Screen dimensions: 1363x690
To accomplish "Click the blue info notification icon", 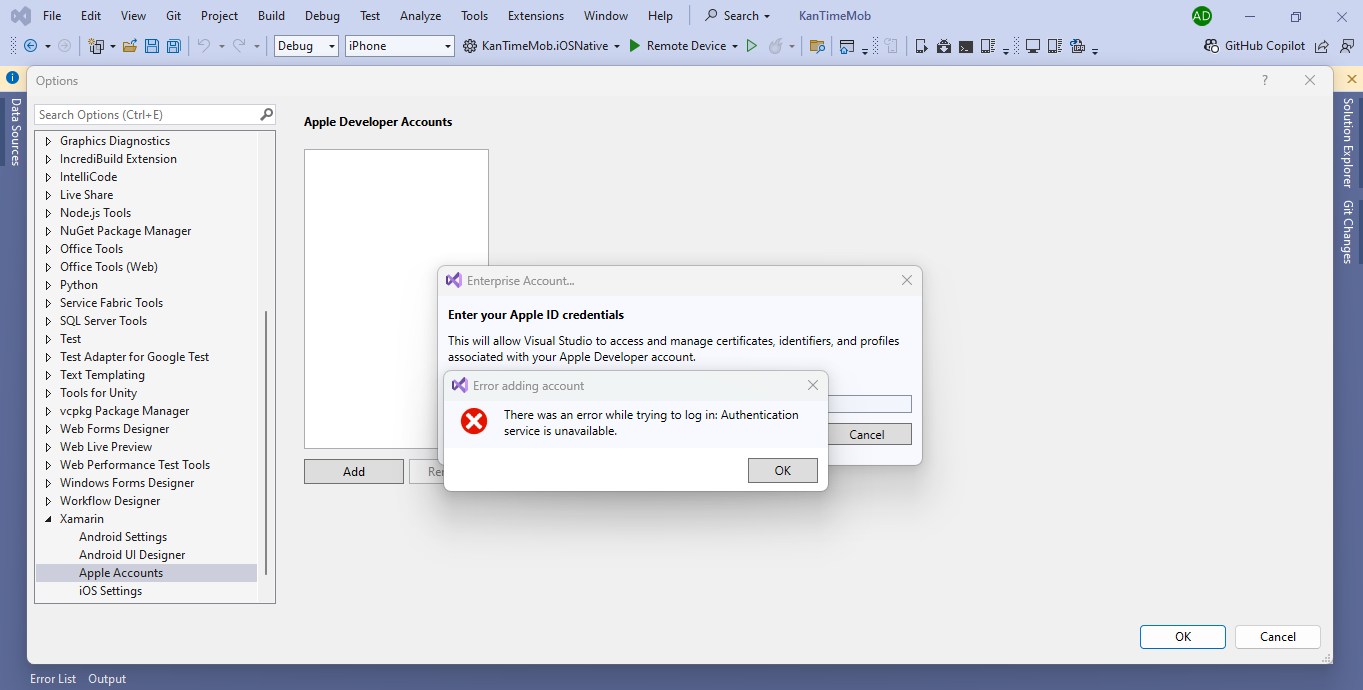I will point(13,77).
